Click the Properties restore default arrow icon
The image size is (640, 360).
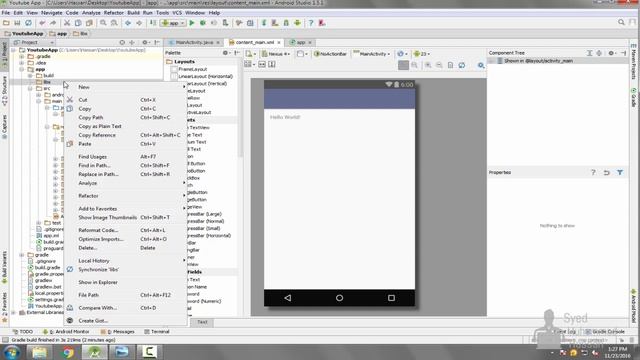click(x=607, y=173)
